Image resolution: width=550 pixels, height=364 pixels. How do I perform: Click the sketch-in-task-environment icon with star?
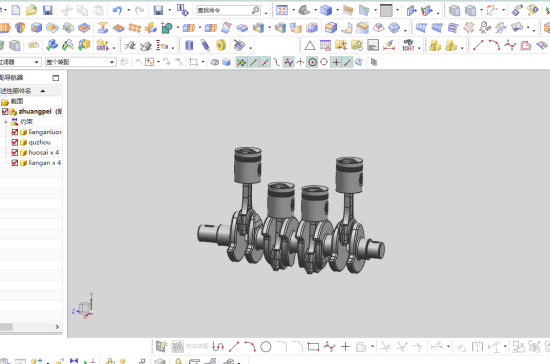161,347
